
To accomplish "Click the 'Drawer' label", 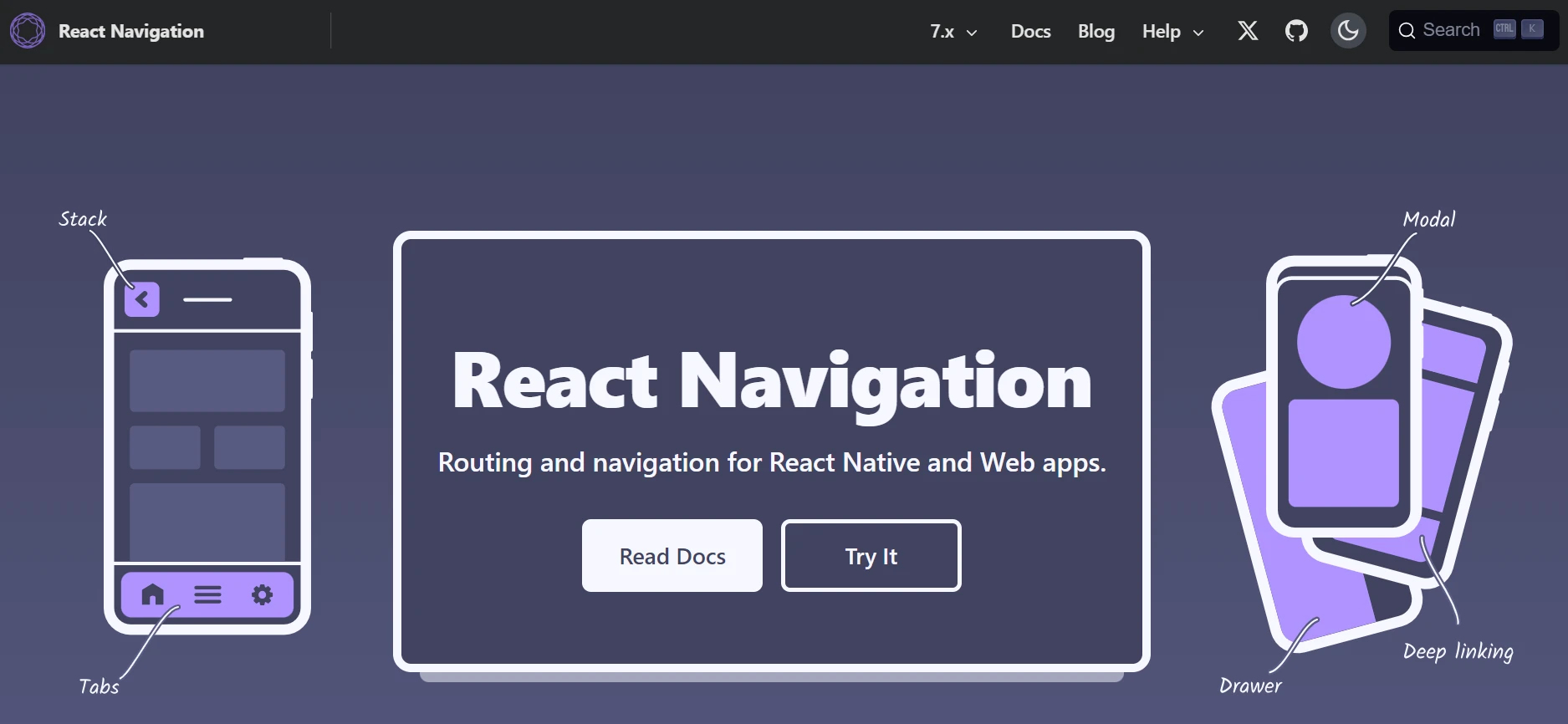I will click(1250, 686).
